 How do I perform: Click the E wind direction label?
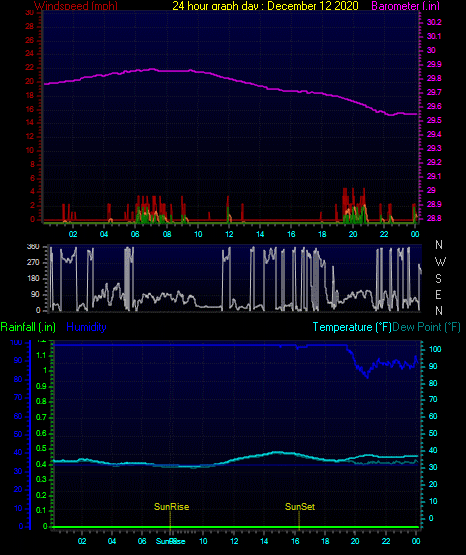438,294
